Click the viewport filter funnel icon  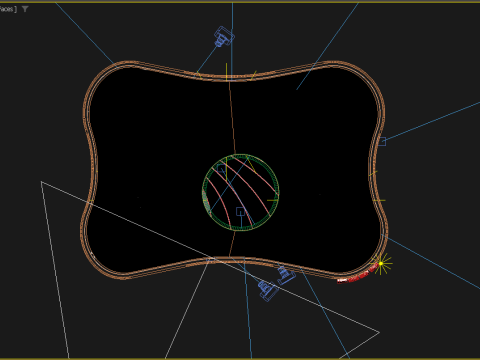[25, 9]
